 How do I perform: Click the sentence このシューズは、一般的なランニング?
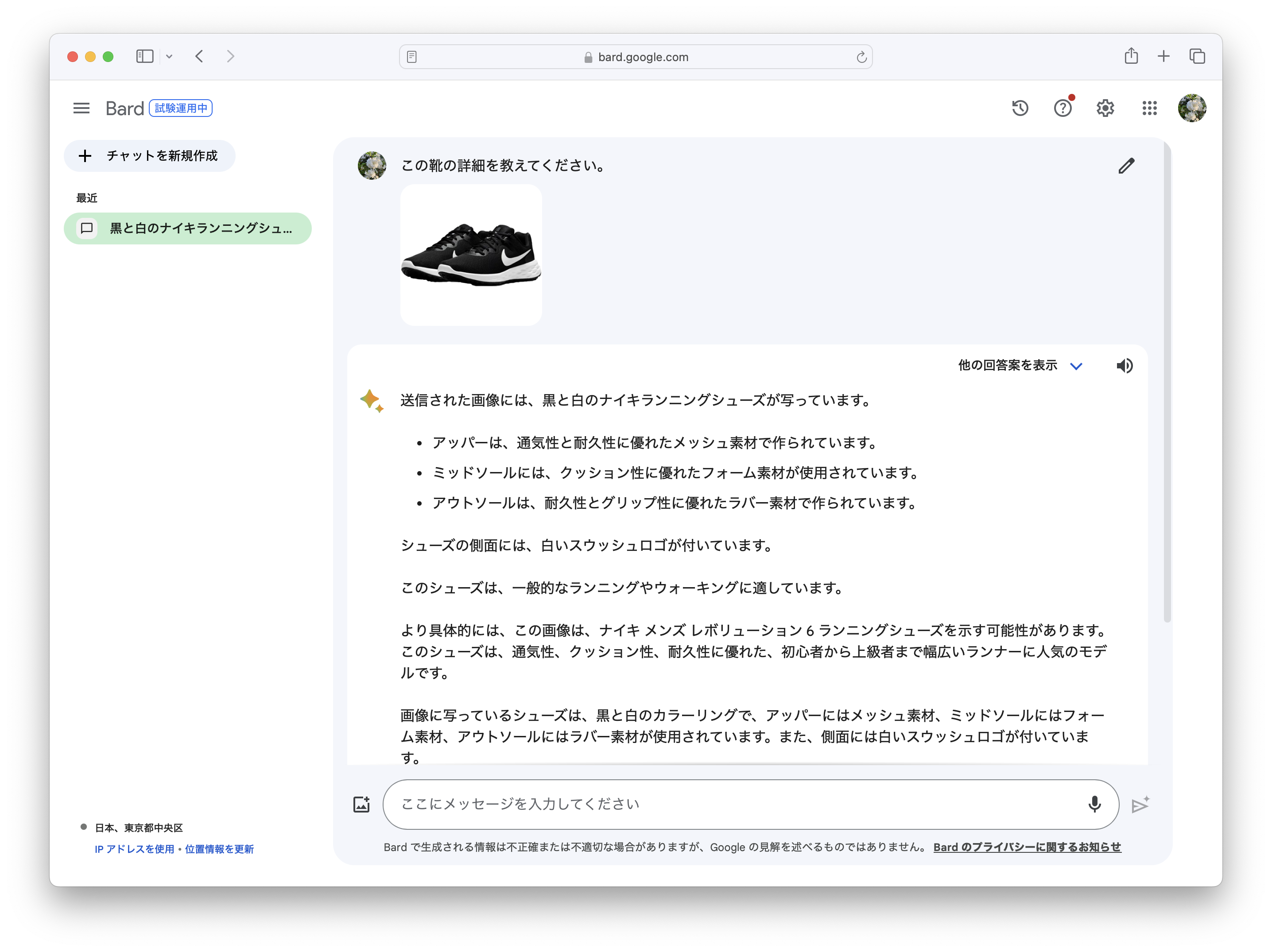[622, 588]
